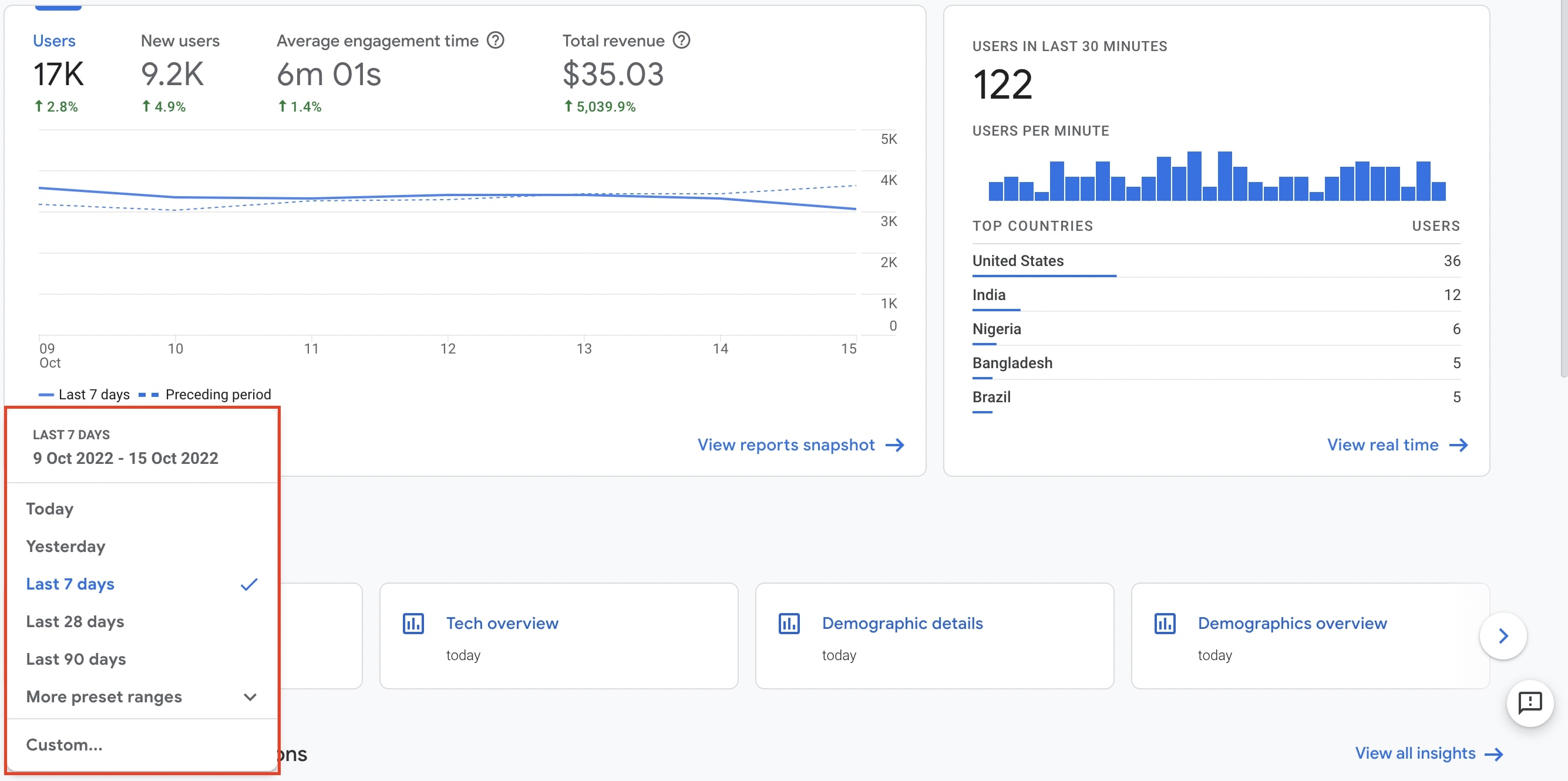Toggle the Preceding period legend entry

point(205,394)
